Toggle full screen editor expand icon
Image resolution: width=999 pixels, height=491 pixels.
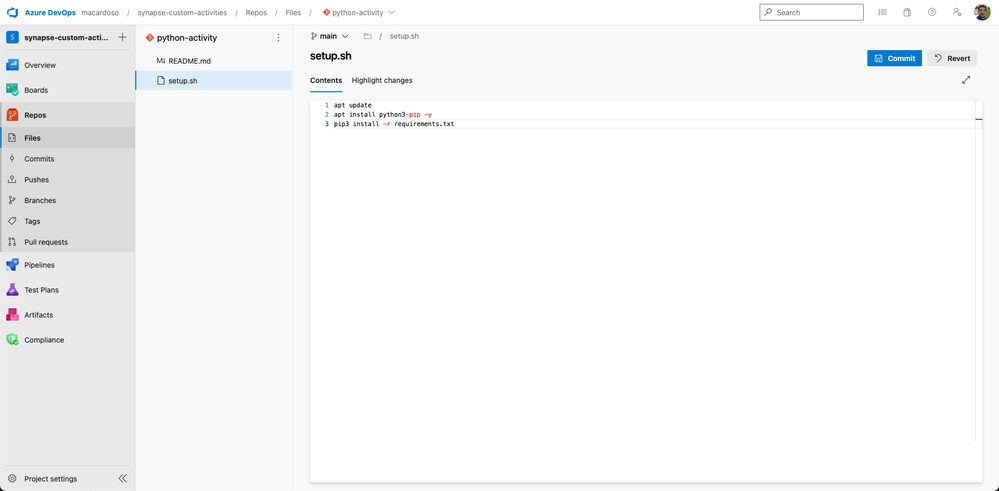(x=967, y=80)
